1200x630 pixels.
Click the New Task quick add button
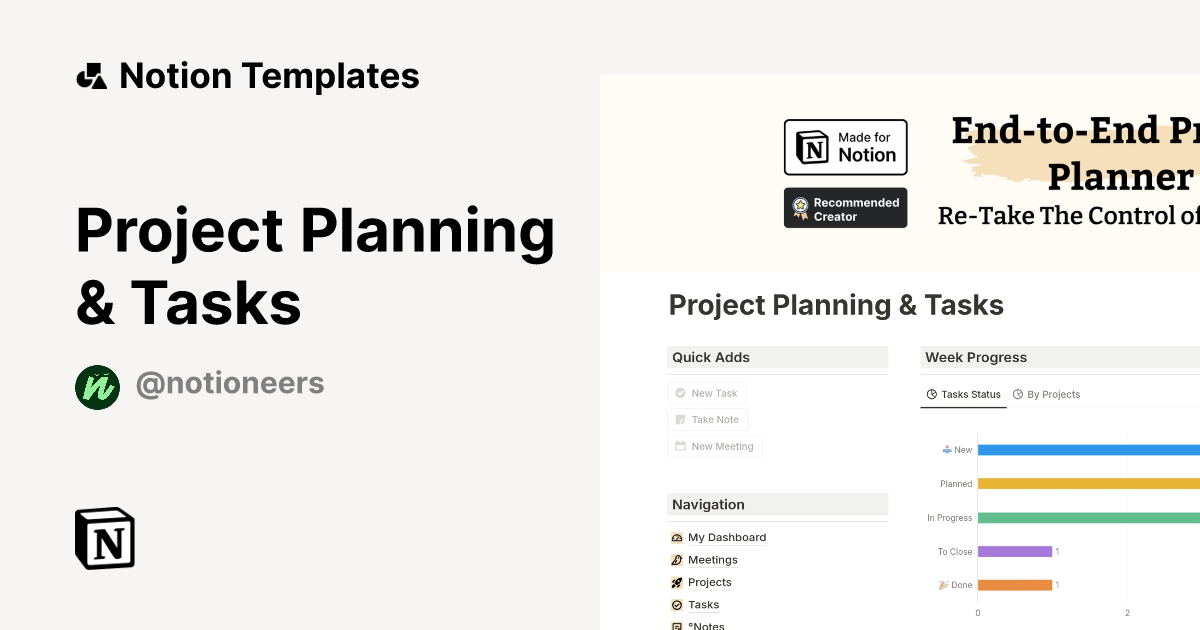[x=706, y=392]
